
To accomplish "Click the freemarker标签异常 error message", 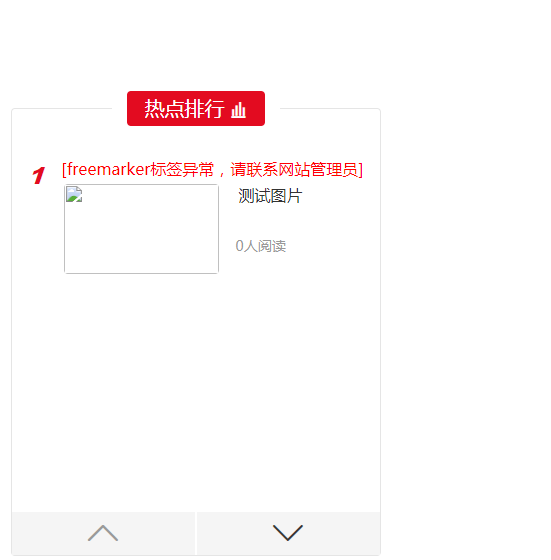I will [x=212, y=169].
